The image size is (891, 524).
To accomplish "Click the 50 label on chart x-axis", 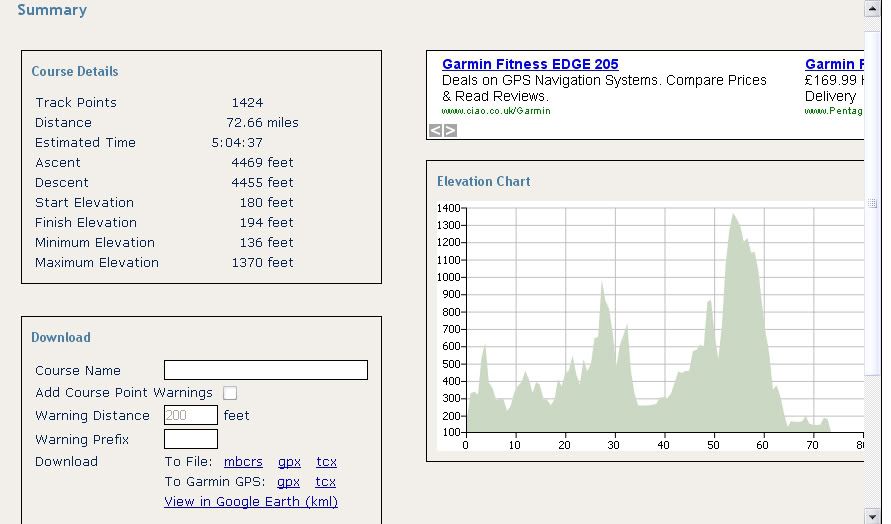I will (713, 445).
